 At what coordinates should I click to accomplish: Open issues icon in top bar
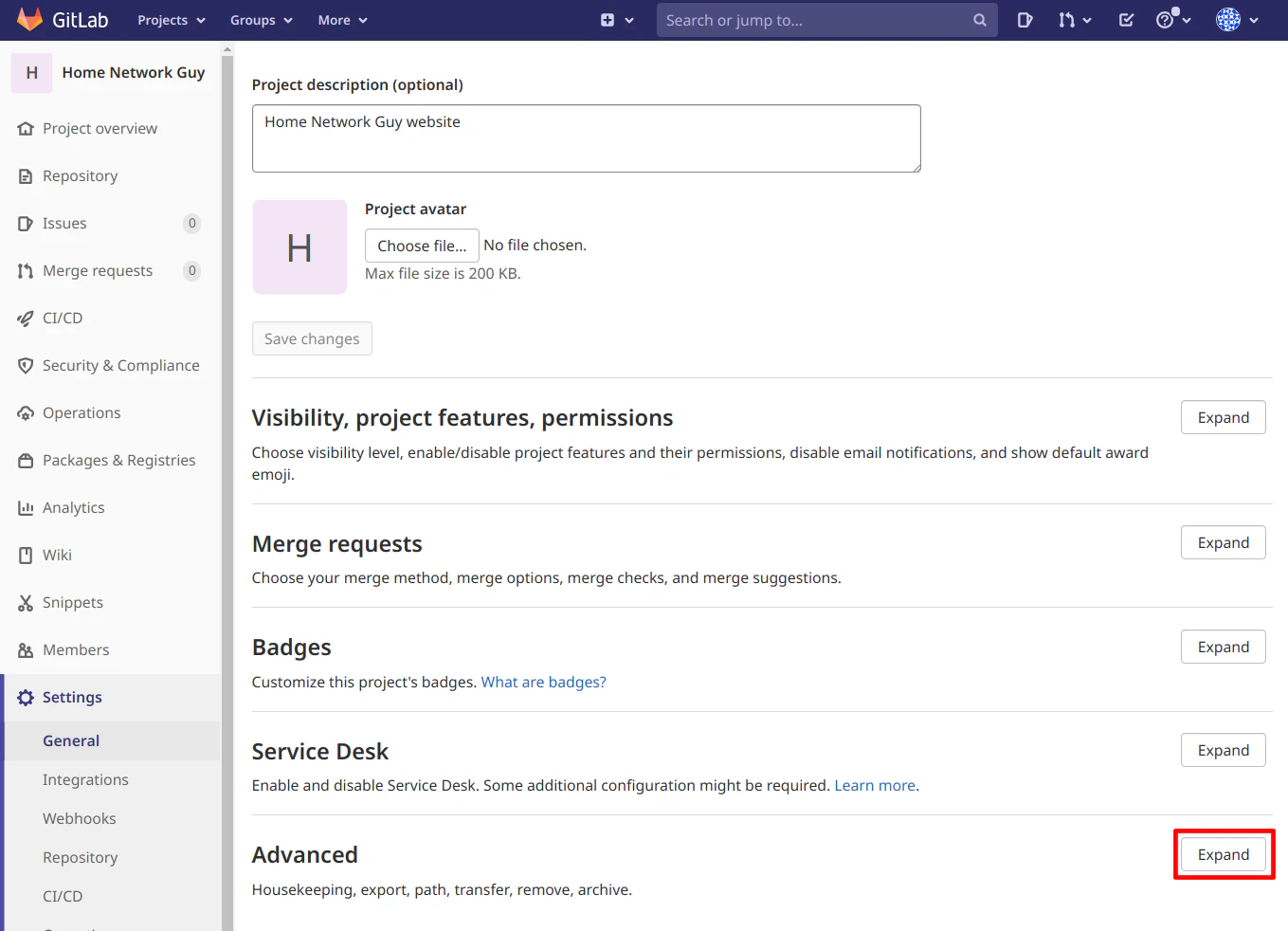1025,20
